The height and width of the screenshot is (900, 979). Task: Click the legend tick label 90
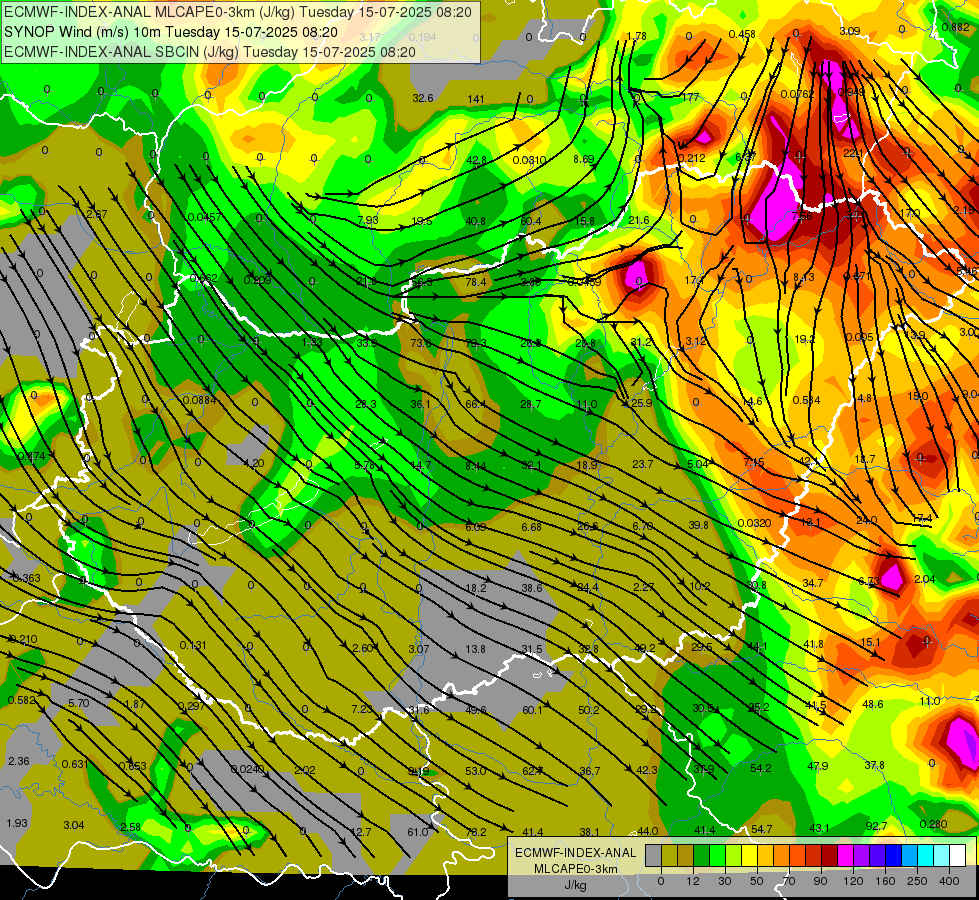point(820,881)
